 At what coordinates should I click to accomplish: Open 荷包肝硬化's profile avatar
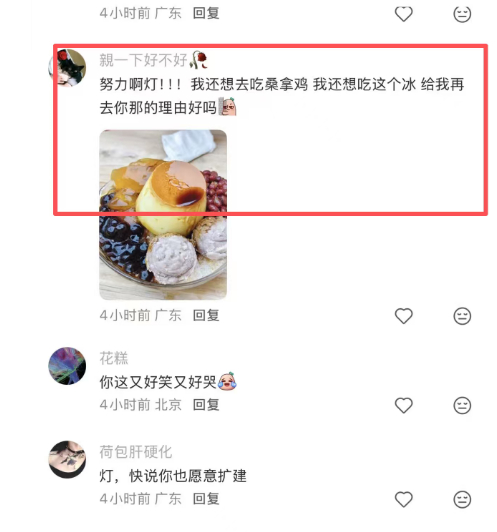[67, 459]
